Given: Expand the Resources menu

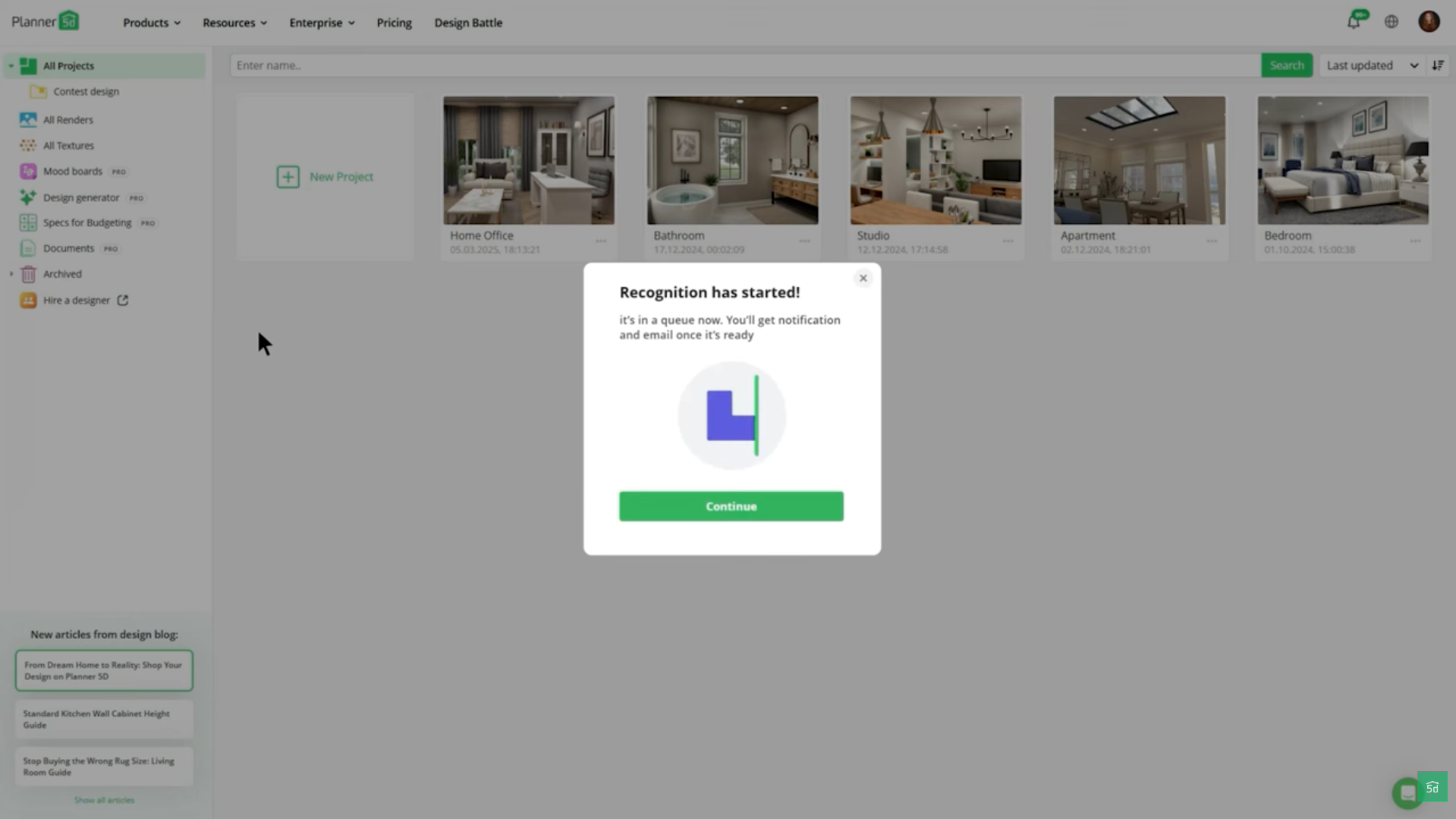Looking at the screenshot, I should [235, 23].
